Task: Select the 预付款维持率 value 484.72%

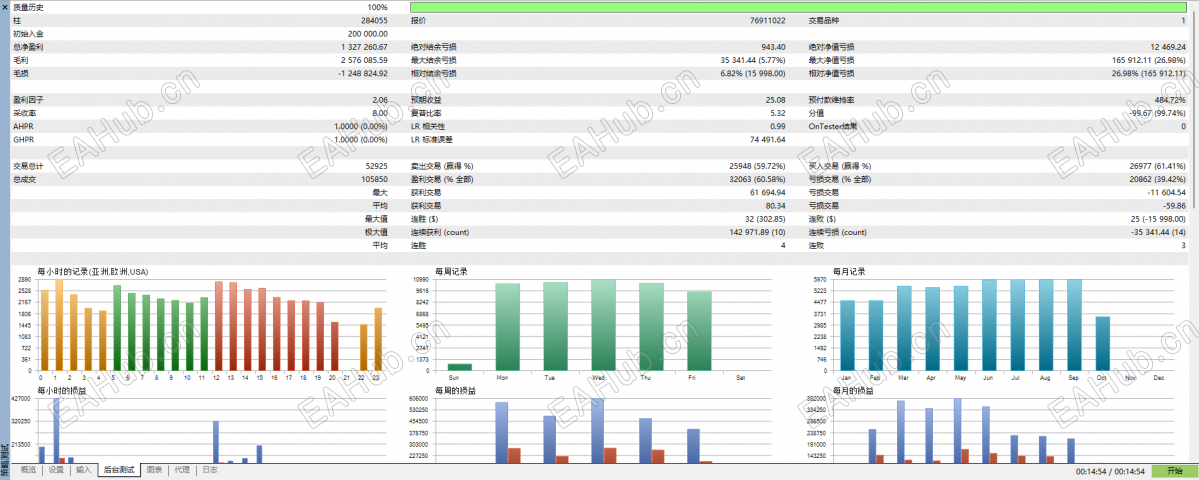Action: (1170, 100)
